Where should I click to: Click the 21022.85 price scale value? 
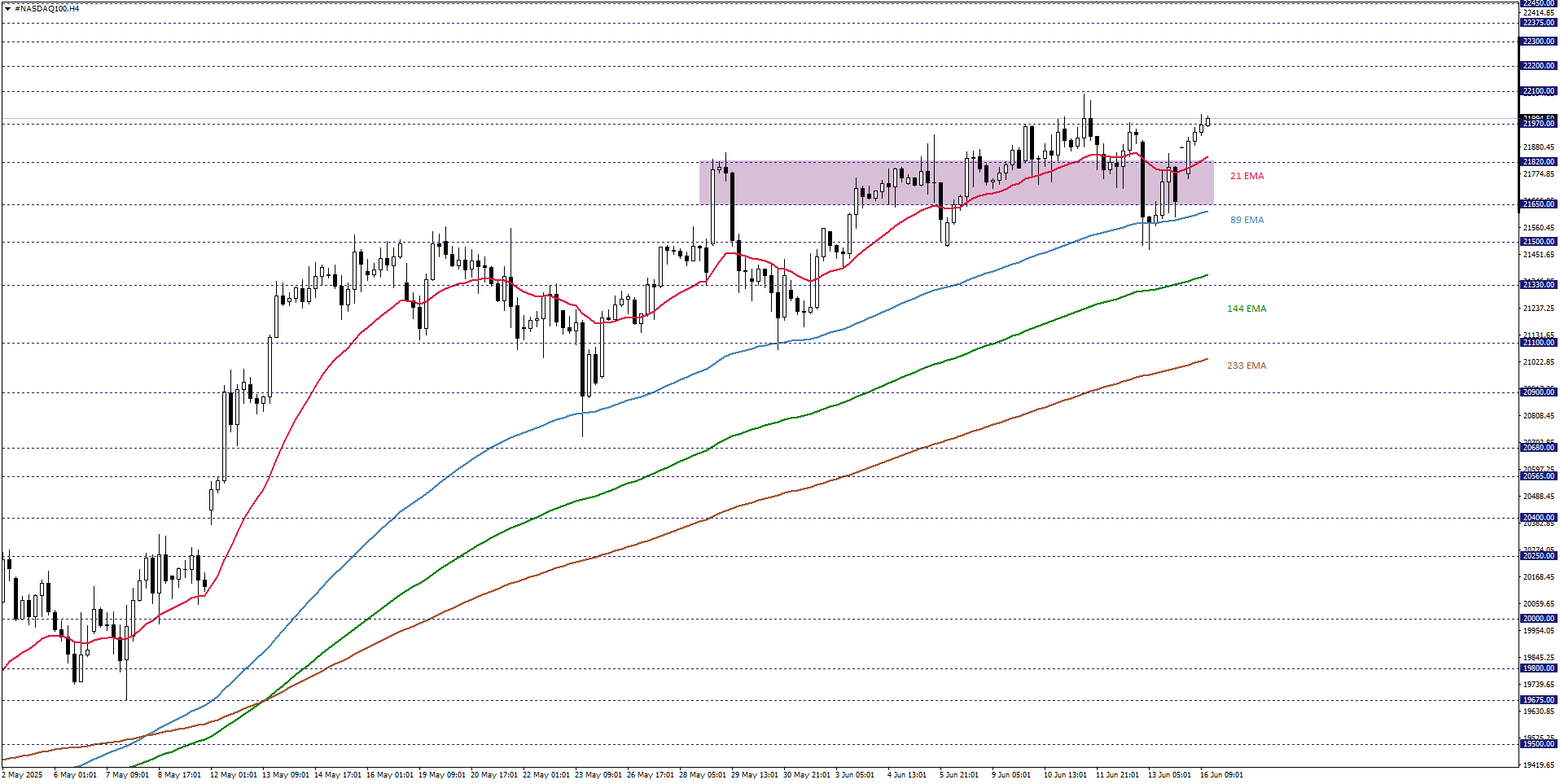point(1538,362)
